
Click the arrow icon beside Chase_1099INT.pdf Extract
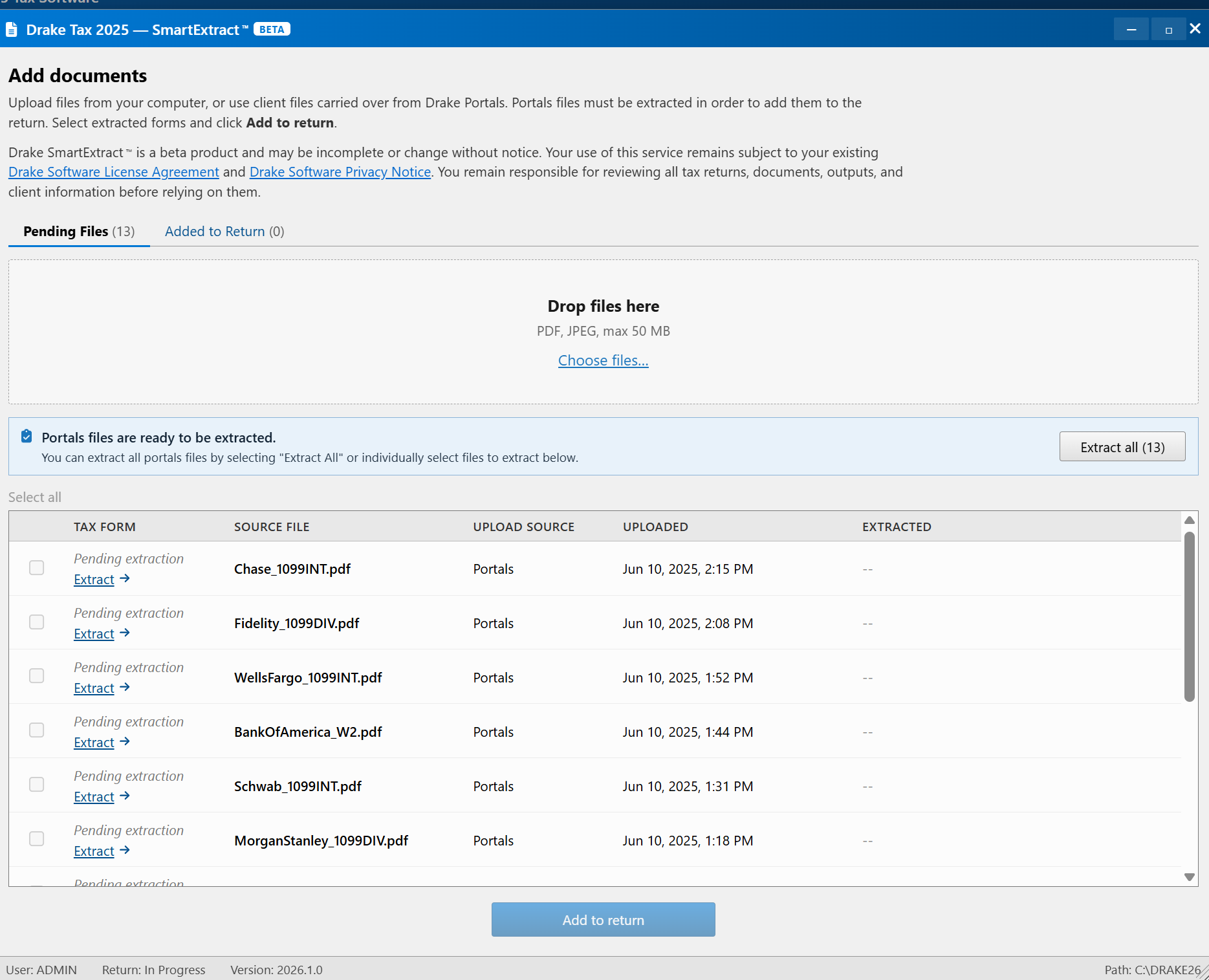(x=125, y=579)
